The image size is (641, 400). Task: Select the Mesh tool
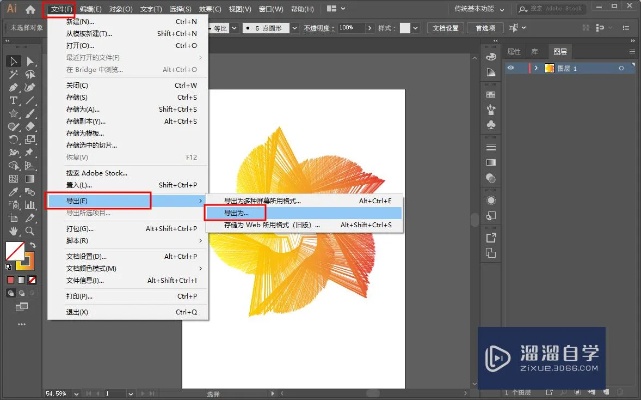pos(13,179)
